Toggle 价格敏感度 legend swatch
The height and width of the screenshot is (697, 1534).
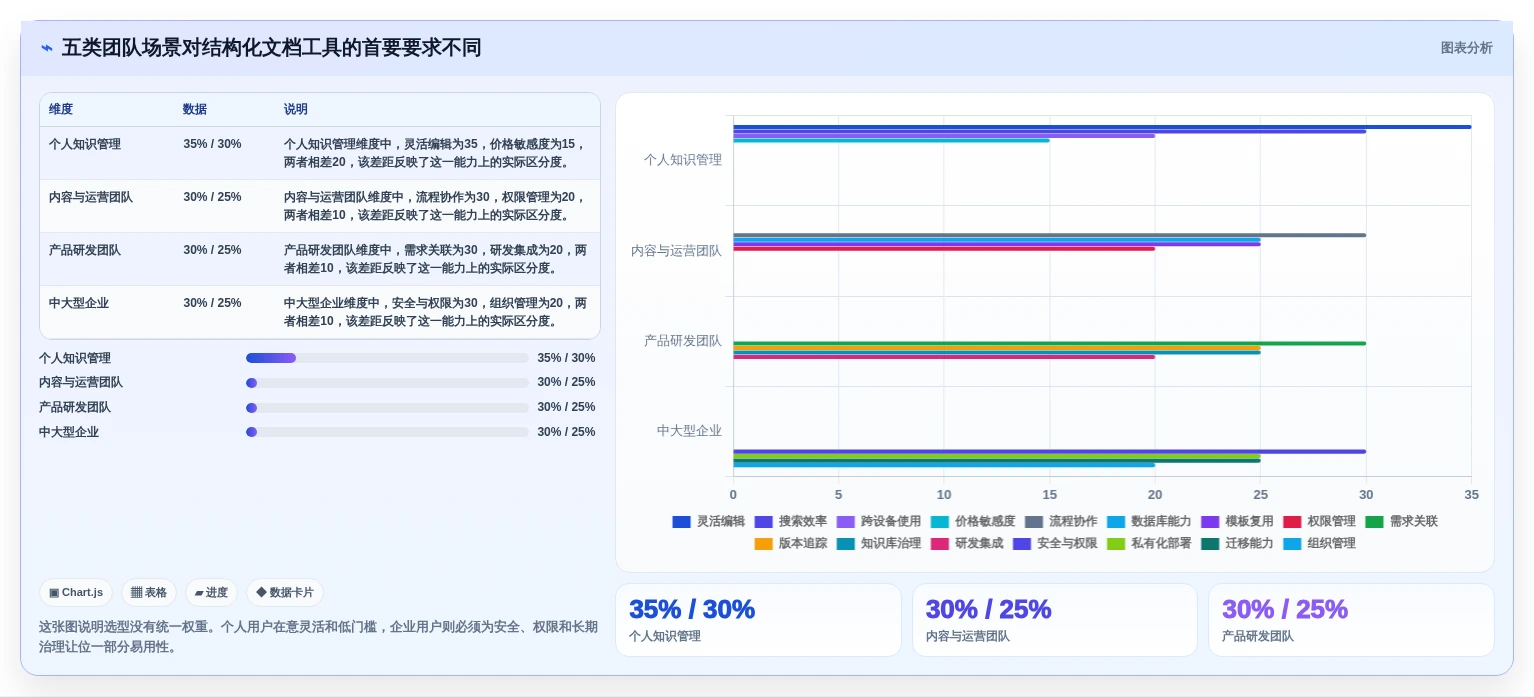tap(940, 521)
